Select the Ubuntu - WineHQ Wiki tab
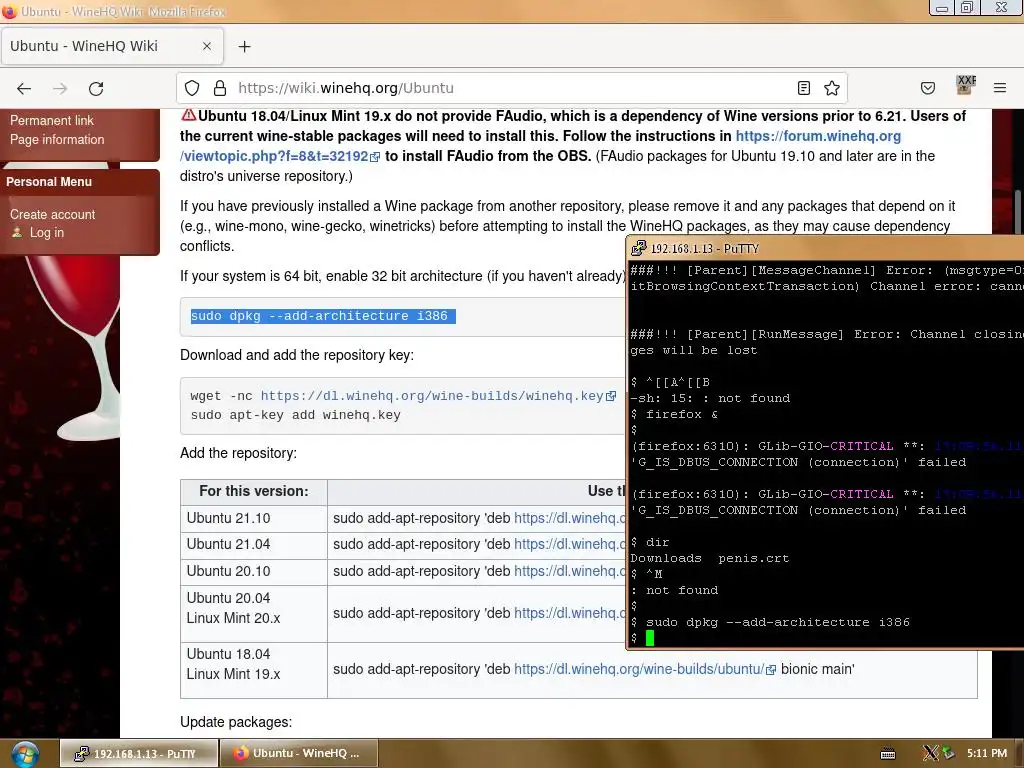Image resolution: width=1024 pixels, height=768 pixels. (112, 46)
